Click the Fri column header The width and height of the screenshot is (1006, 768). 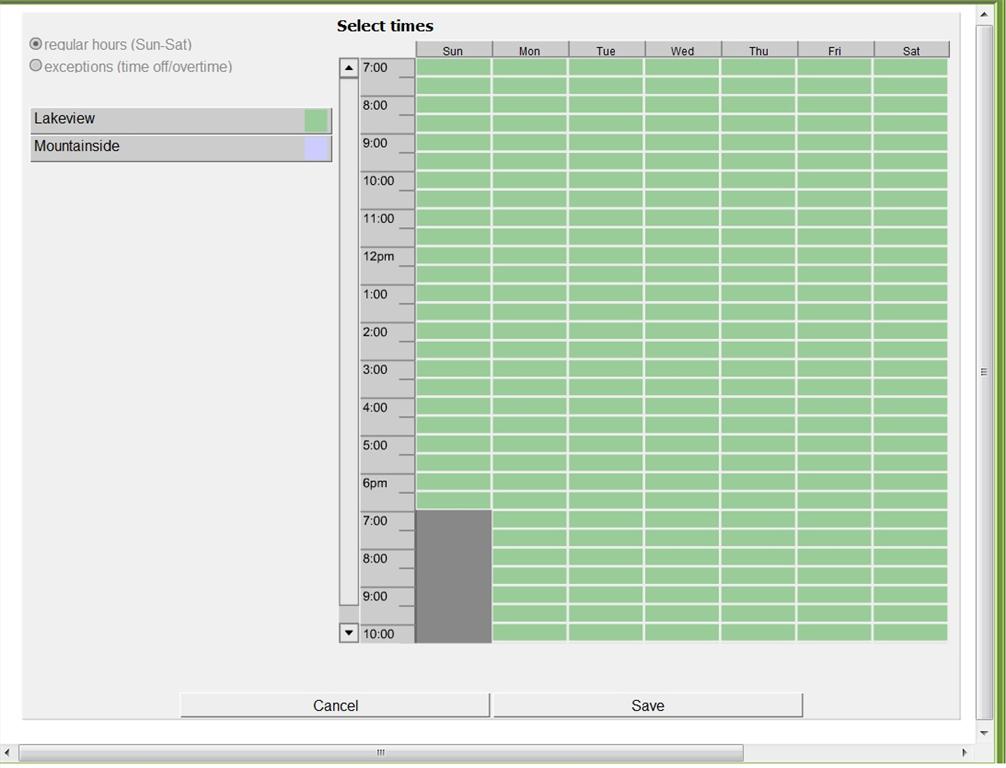(x=835, y=50)
